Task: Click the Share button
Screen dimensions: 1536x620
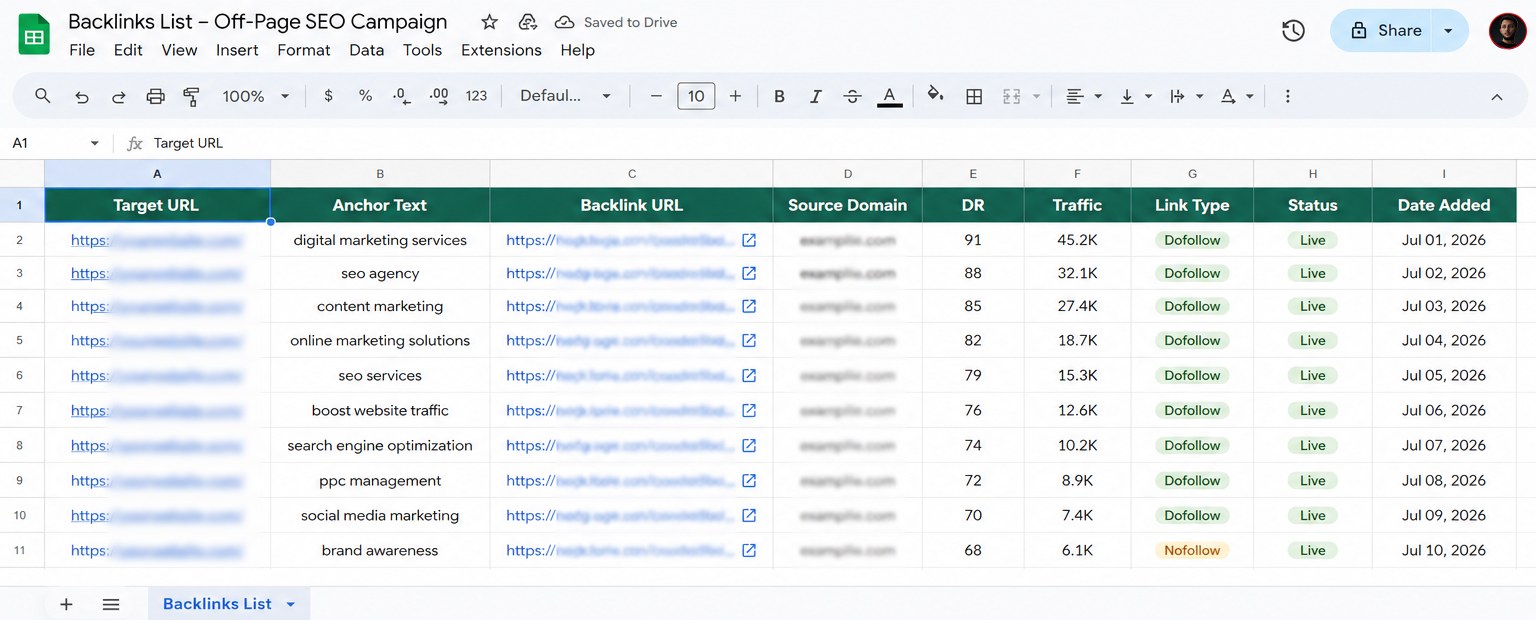Action: tap(1384, 31)
